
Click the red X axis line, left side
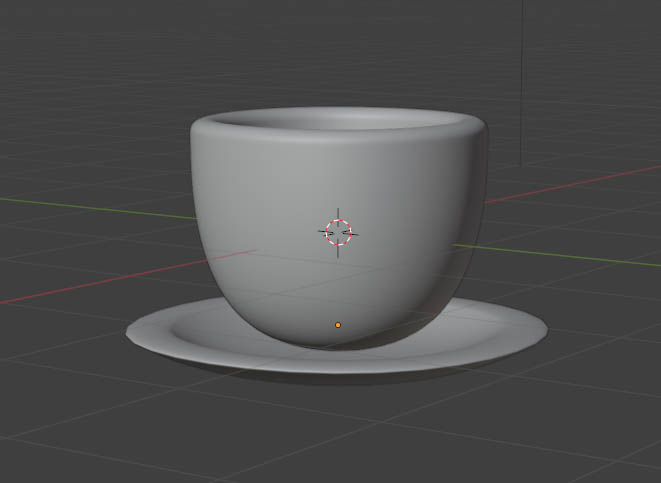point(60,288)
